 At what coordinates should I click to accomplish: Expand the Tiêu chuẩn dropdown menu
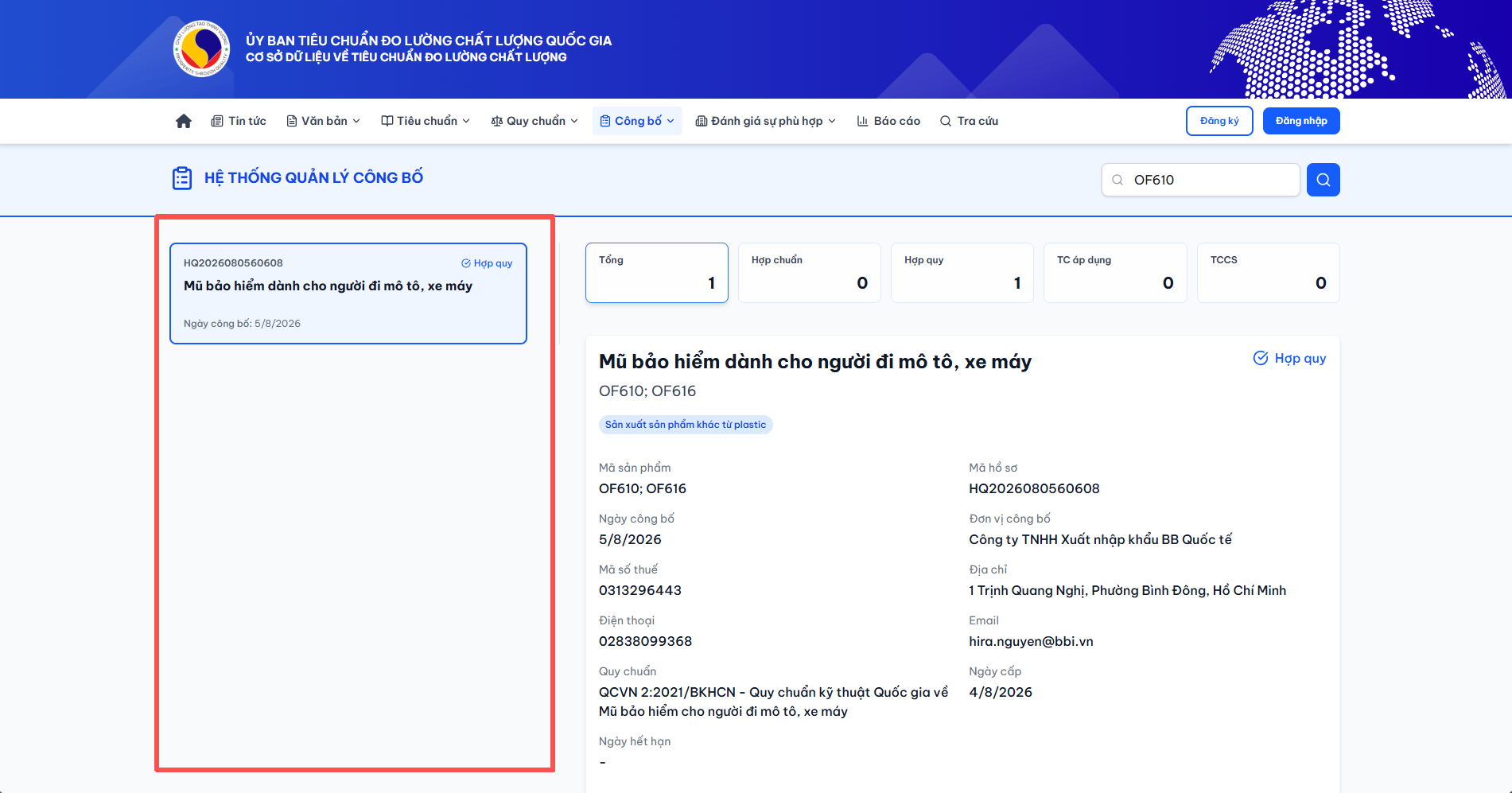(x=426, y=121)
